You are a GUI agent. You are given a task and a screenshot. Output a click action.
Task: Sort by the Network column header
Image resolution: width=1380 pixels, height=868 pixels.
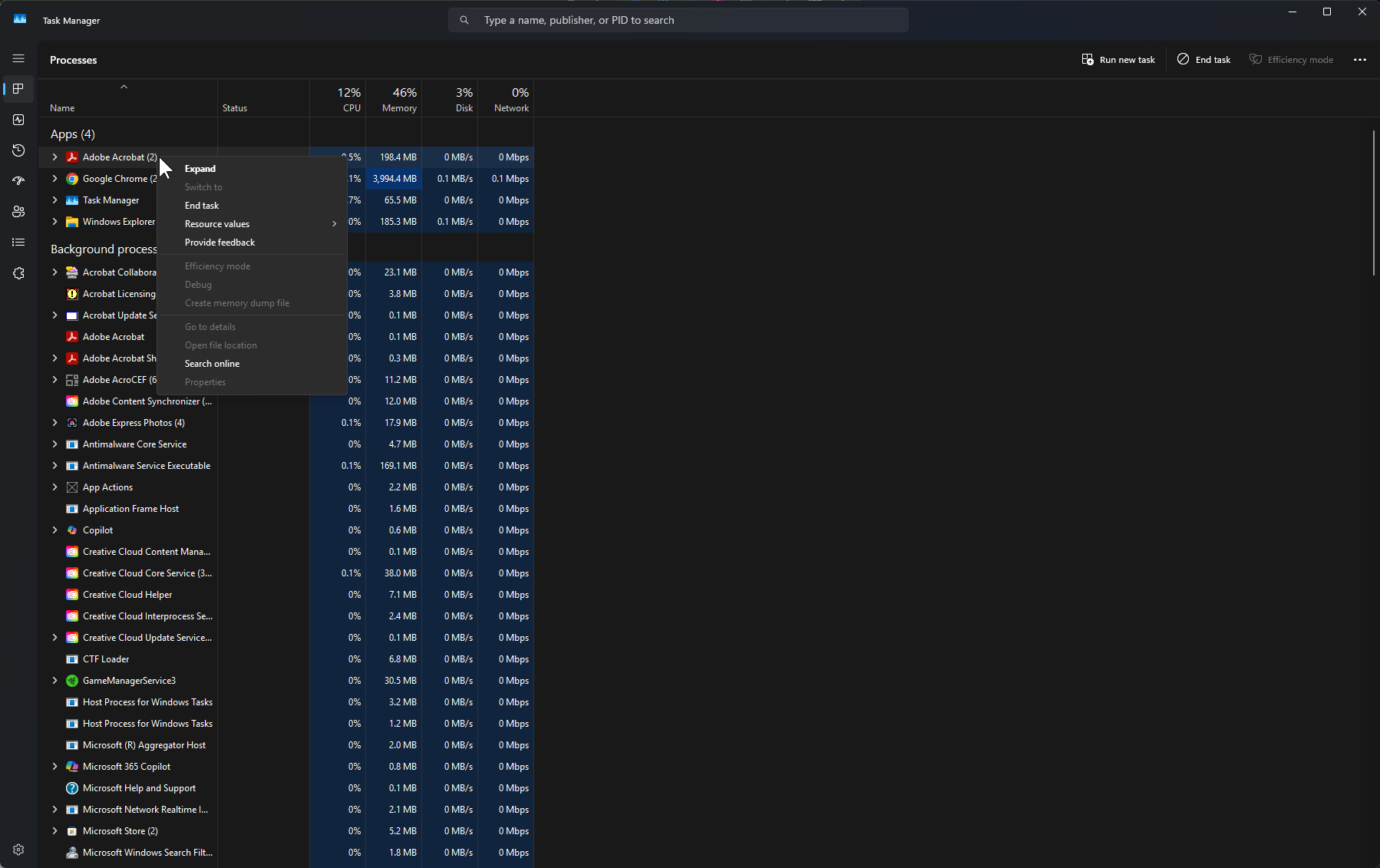click(506, 99)
